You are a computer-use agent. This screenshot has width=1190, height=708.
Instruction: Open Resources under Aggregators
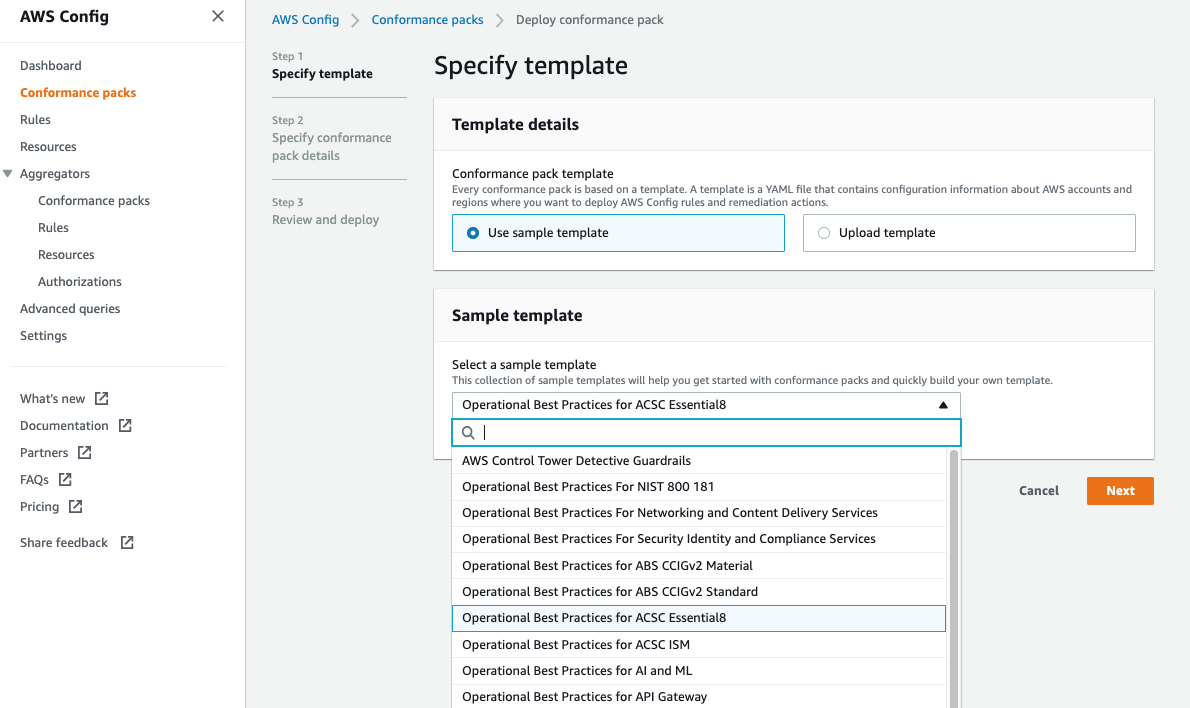tap(66, 255)
